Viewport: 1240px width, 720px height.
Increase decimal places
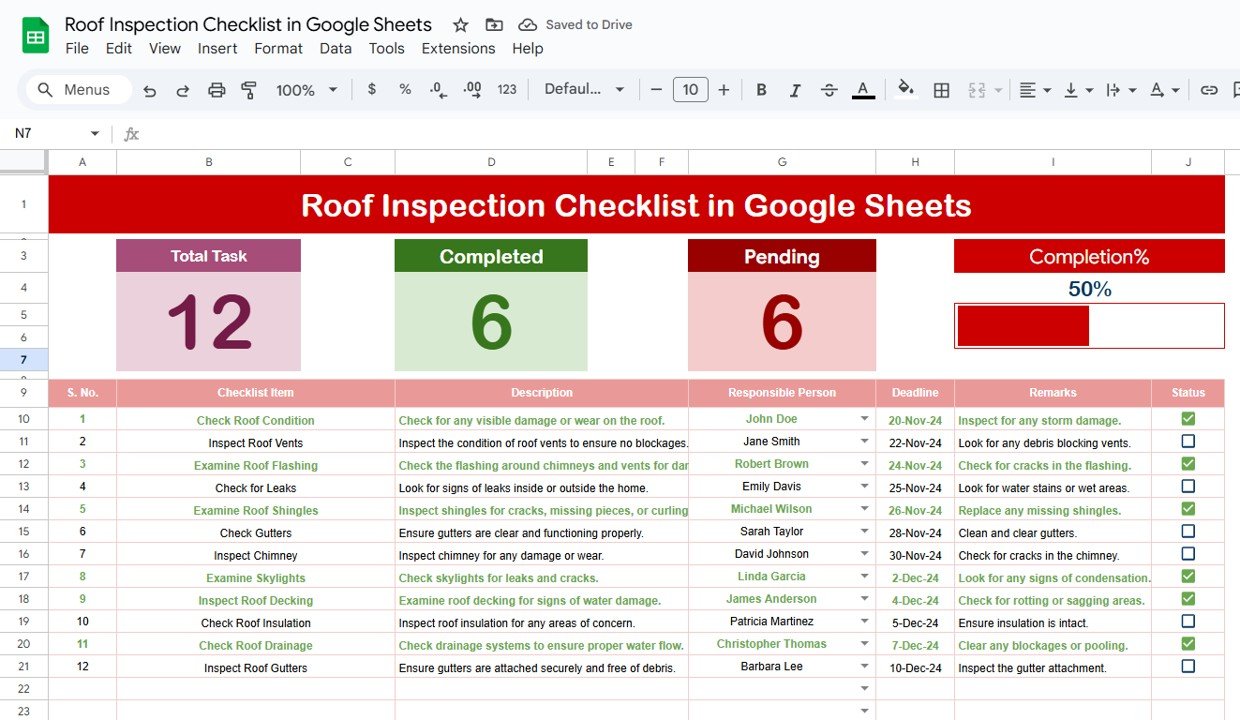(x=472, y=89)
